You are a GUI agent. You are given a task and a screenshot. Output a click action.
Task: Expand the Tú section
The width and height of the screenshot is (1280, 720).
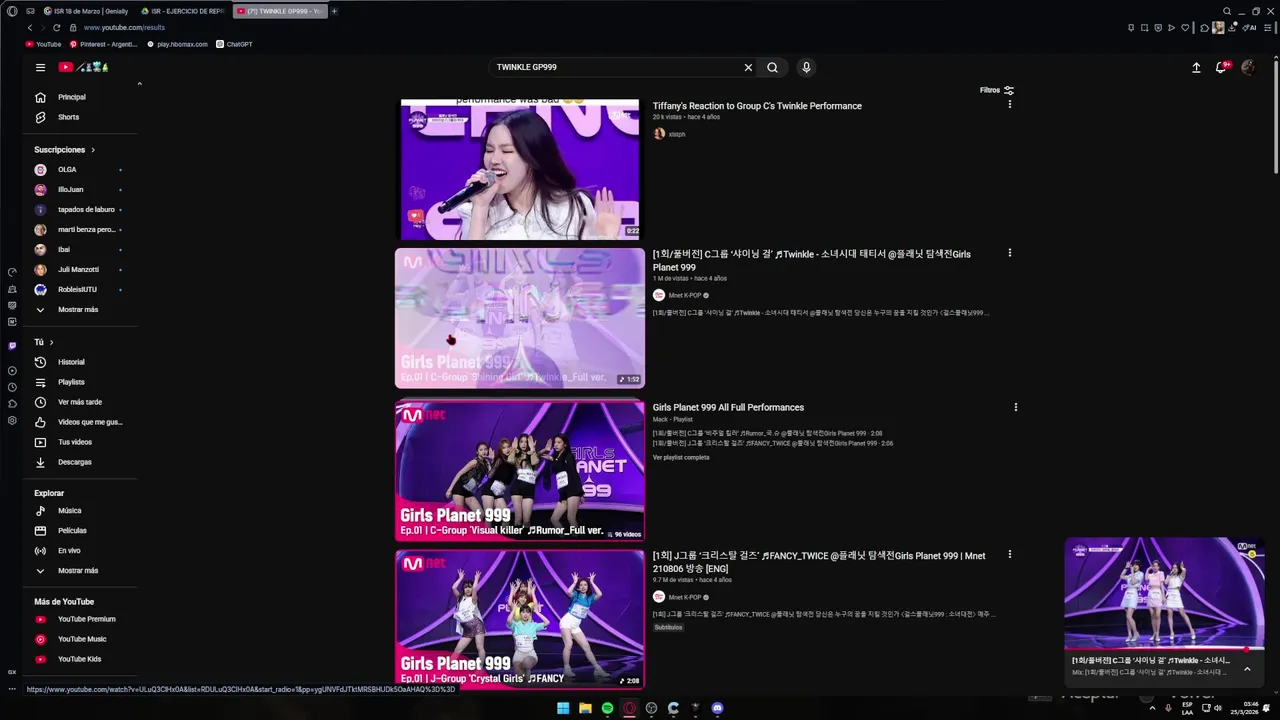pos(44,342)
